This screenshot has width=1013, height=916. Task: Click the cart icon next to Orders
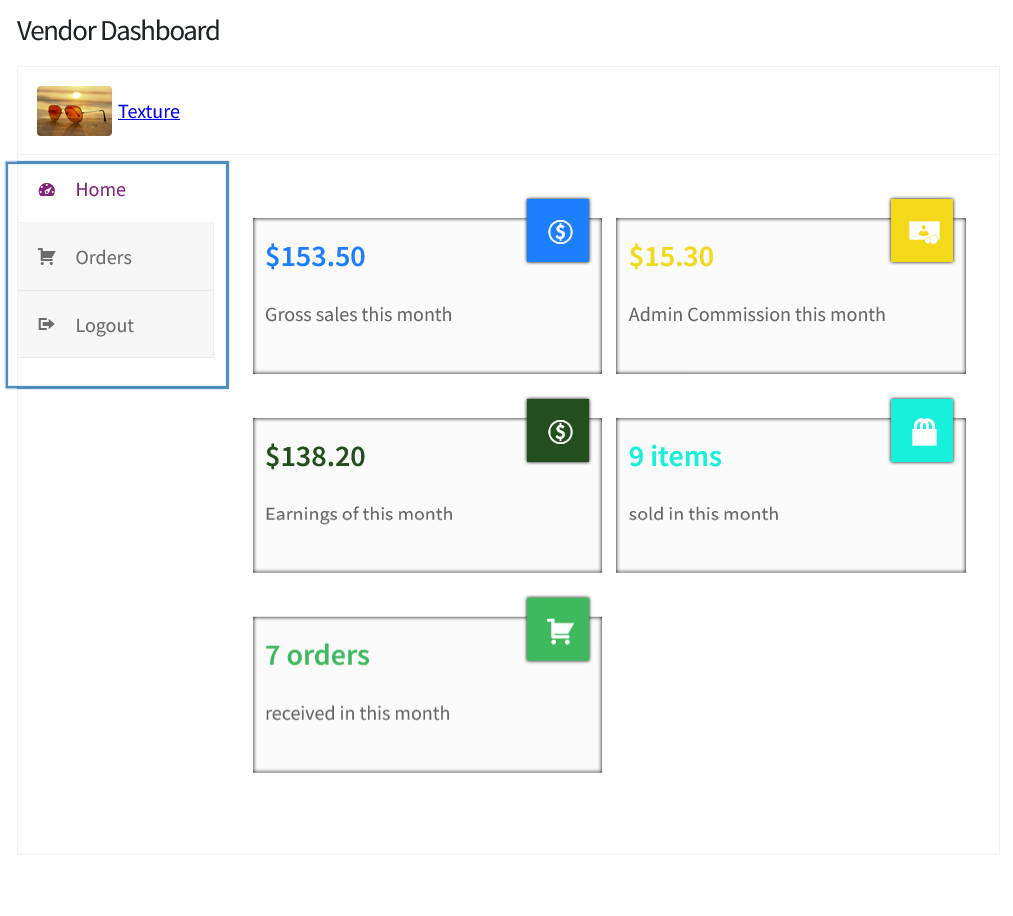click(x=47, y=257)
